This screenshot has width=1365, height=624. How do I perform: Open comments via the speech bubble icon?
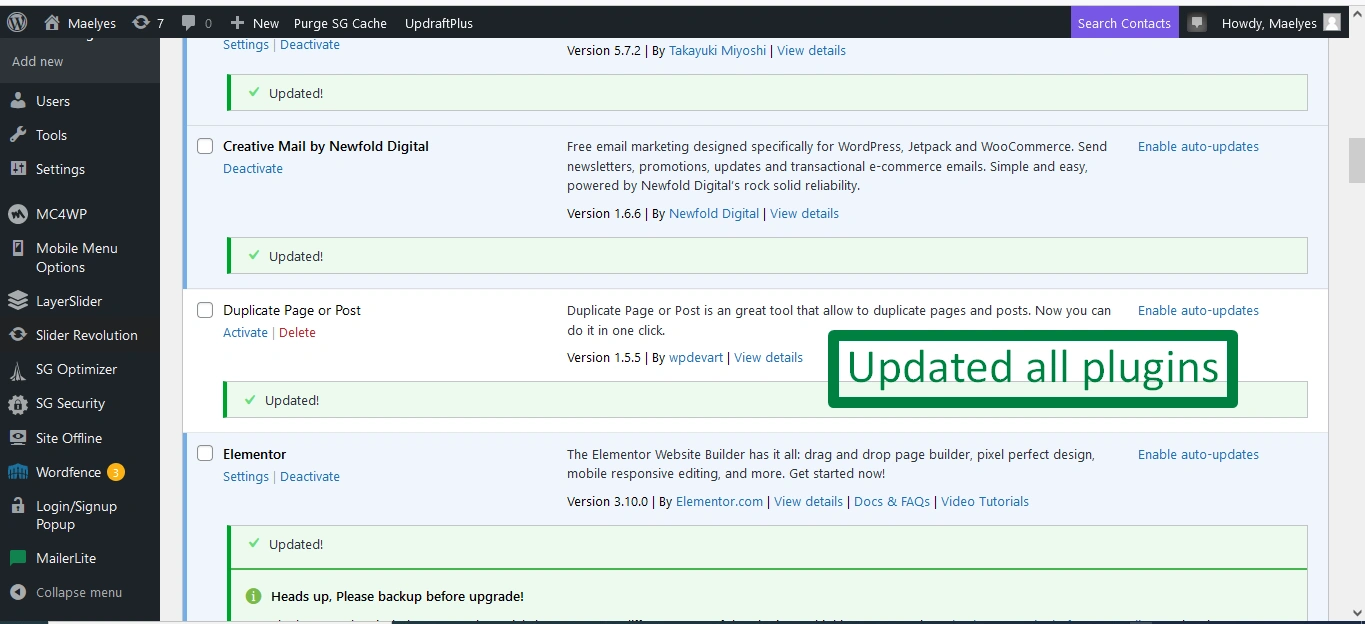coord(190,22)
